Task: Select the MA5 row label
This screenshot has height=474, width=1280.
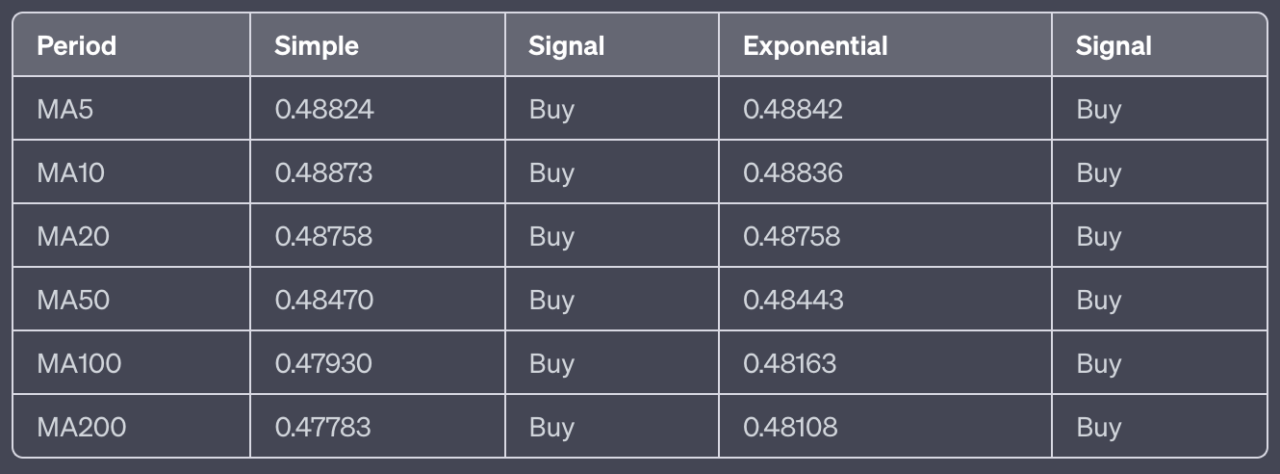Action: click(x=65, y=109)
